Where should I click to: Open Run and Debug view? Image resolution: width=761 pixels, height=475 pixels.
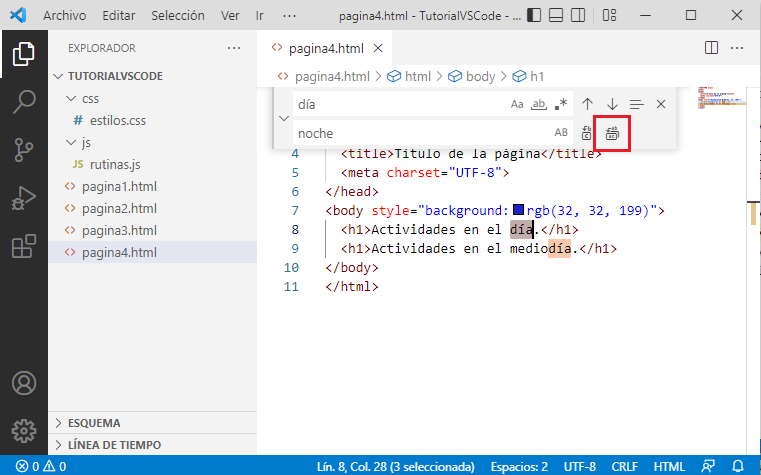24,198
